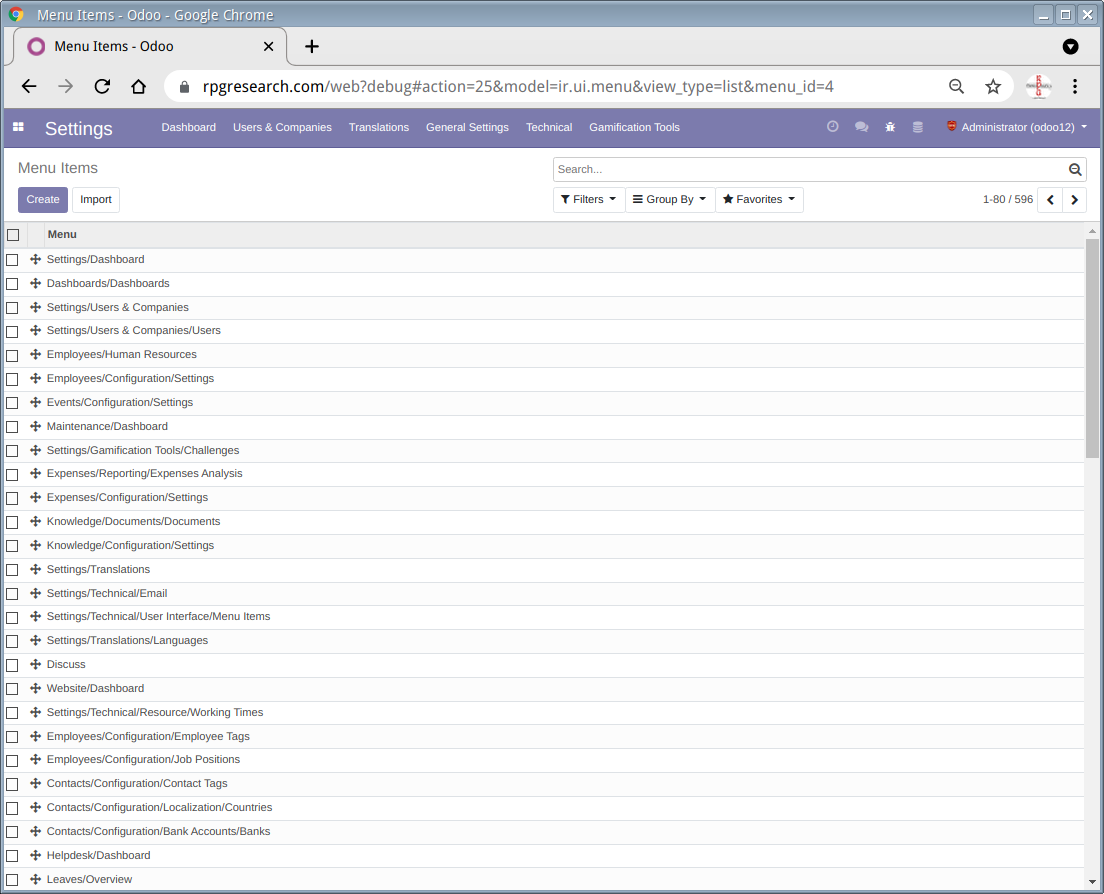Go to previous page of records

coord(1050,200)
